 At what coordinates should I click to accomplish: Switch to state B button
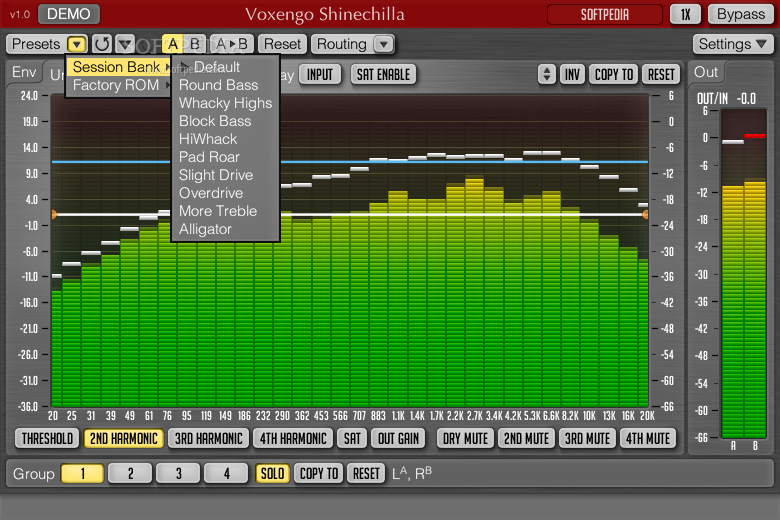(x=195, y=44)
